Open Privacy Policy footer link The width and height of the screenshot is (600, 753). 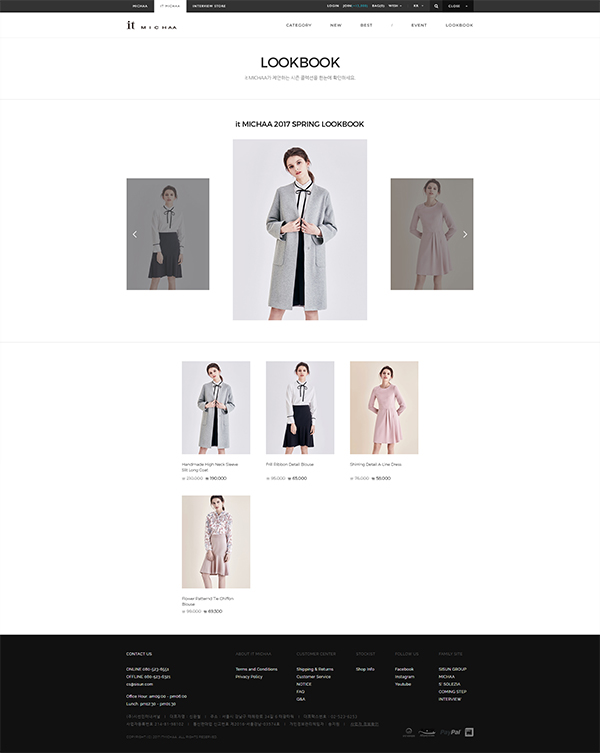(249, 677)
